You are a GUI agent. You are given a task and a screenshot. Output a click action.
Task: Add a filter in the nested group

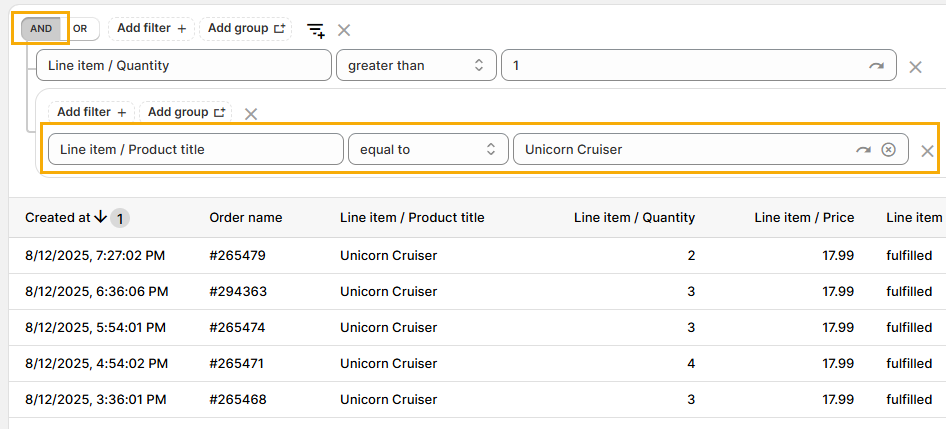pyautogui.click(x=91, y=112)
